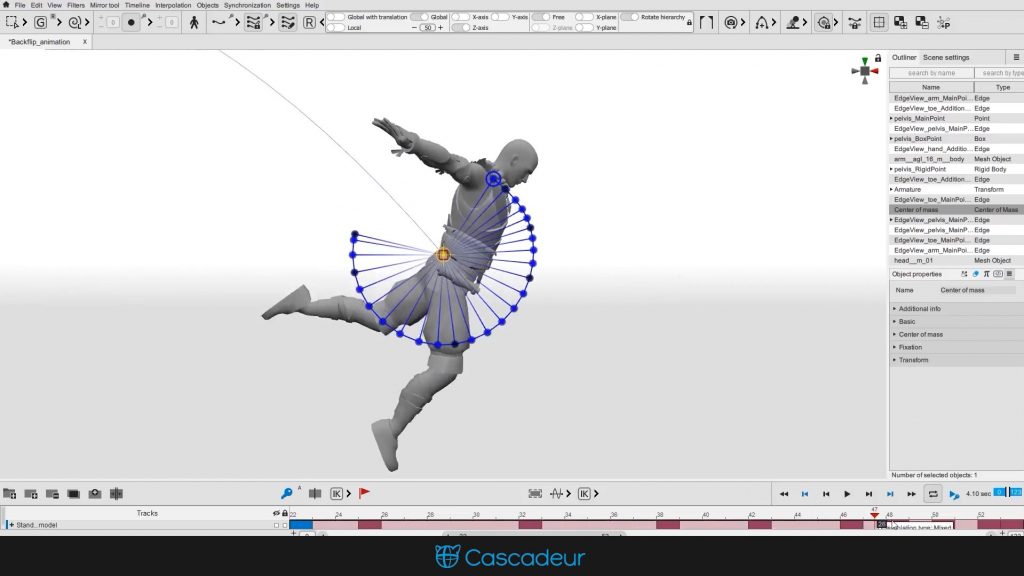This screenshot has width=1024, height=576.
Task: Click the red playhead marker at frame 47
Action: pyautogui.click(x=874, y=515)
